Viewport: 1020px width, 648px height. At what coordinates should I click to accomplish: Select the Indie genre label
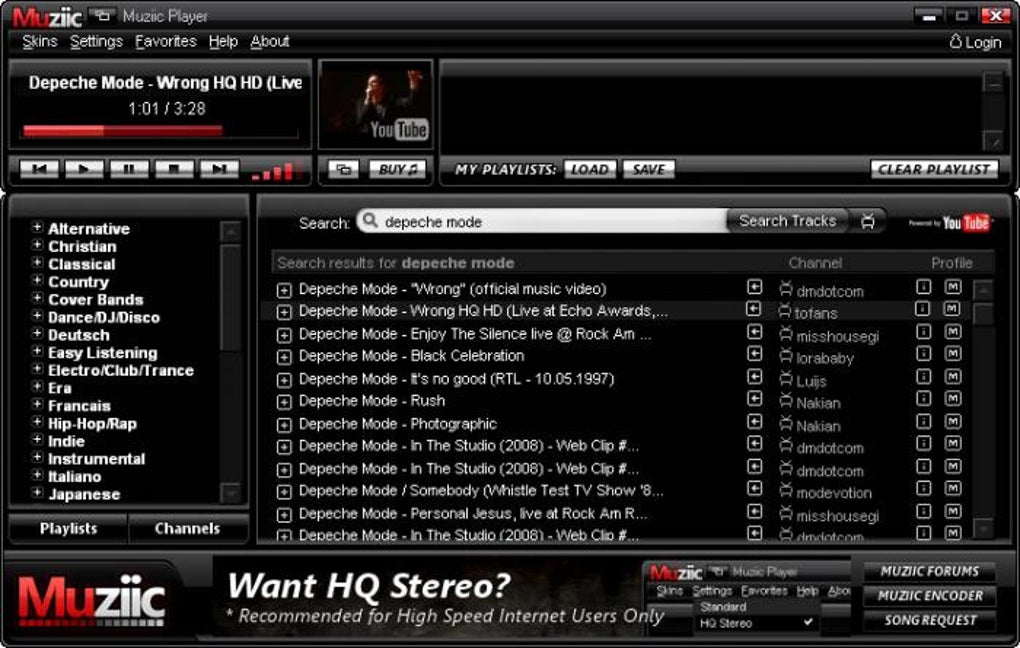tap(66, 441)
